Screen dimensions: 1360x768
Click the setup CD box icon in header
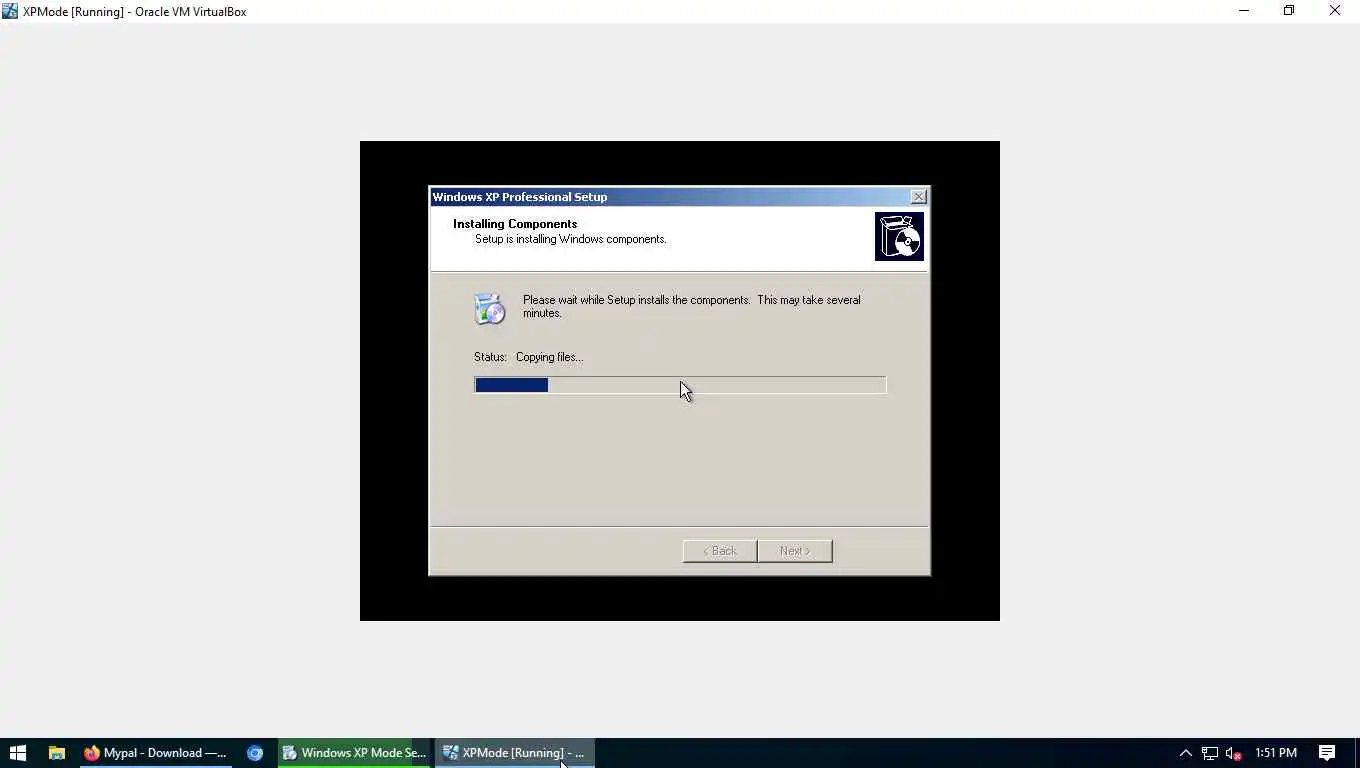(x=899, y=236)
